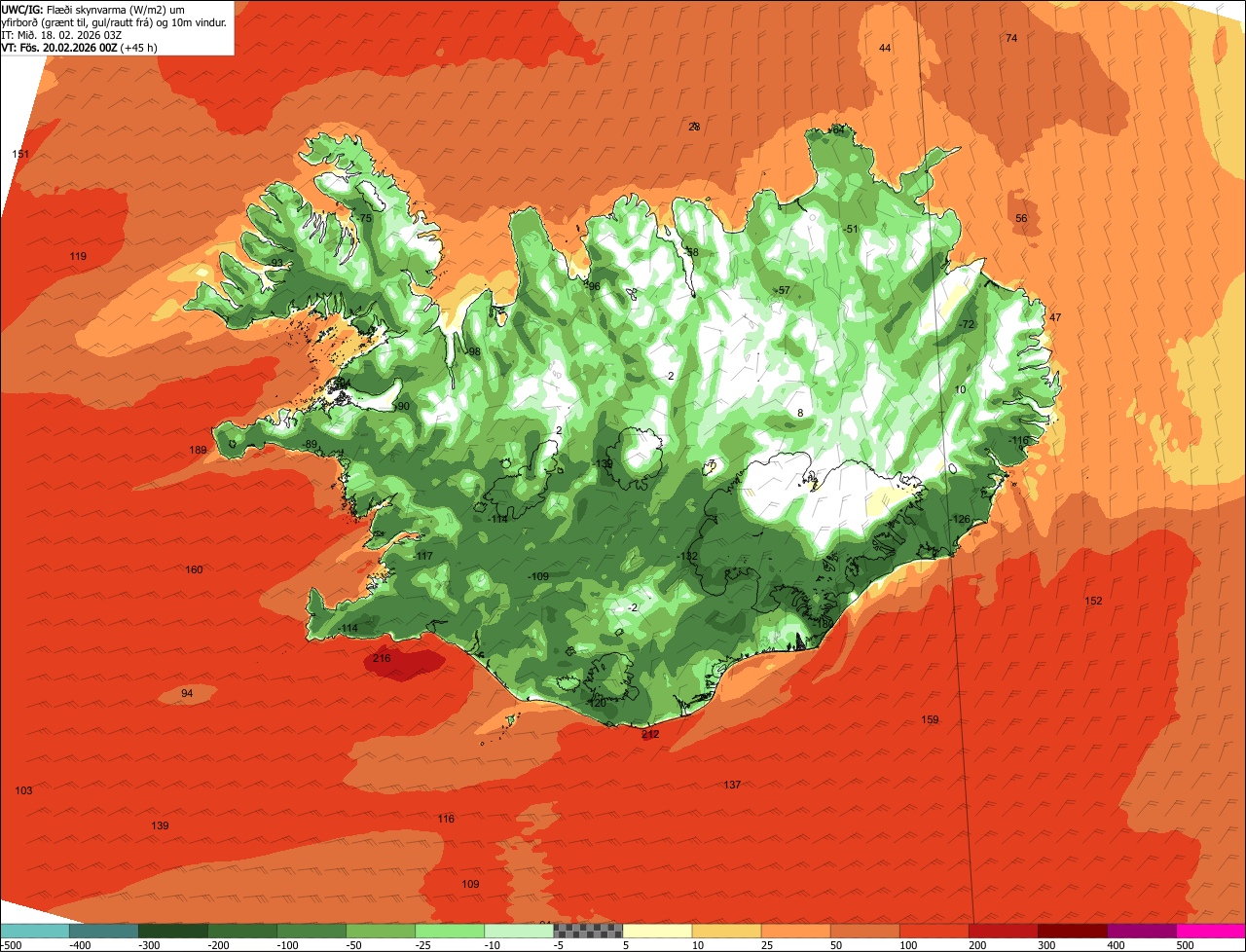Click the 216 value in the dark red patch
Image resolution: width=1246 pixels, height=952 pixels.
click(382, 659)
